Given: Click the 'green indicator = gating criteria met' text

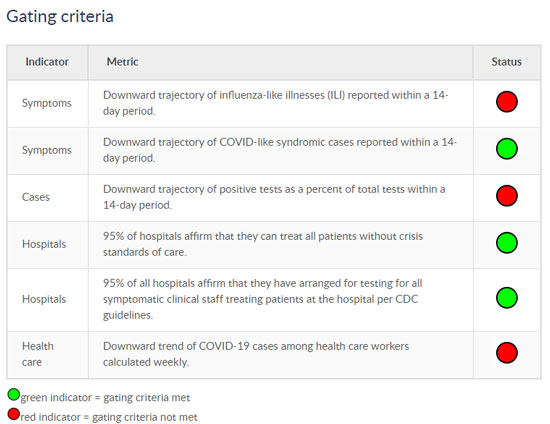Looking at the screenshot, I should 105,398.
